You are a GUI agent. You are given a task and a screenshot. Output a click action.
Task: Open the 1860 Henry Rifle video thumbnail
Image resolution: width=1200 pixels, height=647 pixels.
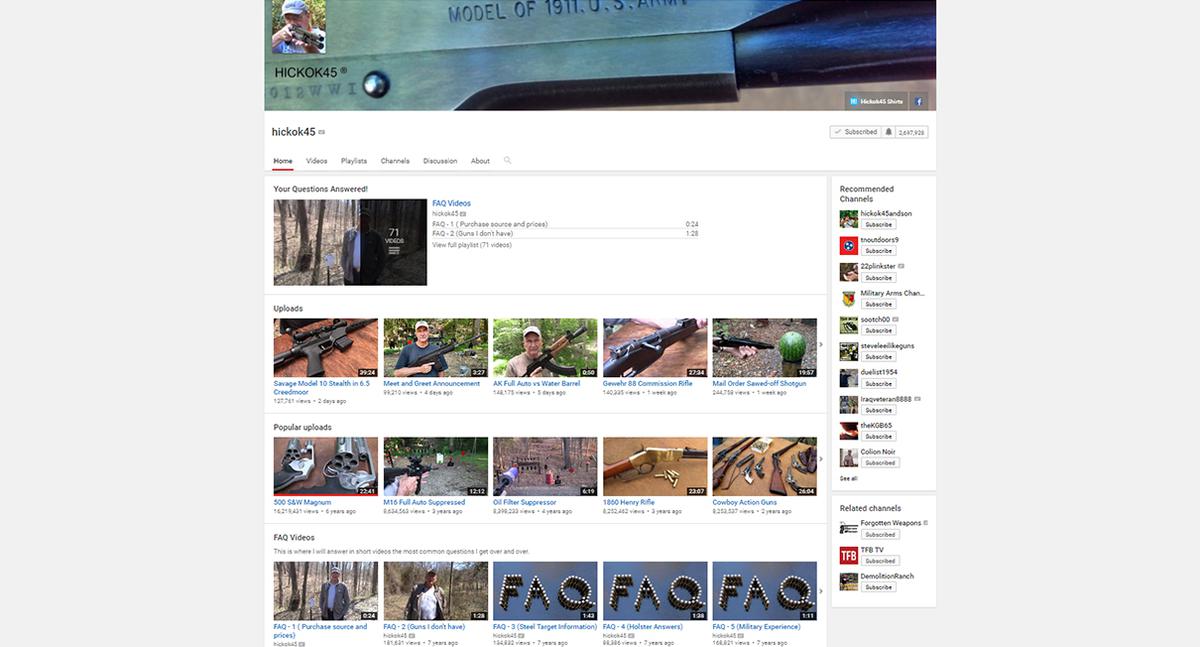(655, 466)
